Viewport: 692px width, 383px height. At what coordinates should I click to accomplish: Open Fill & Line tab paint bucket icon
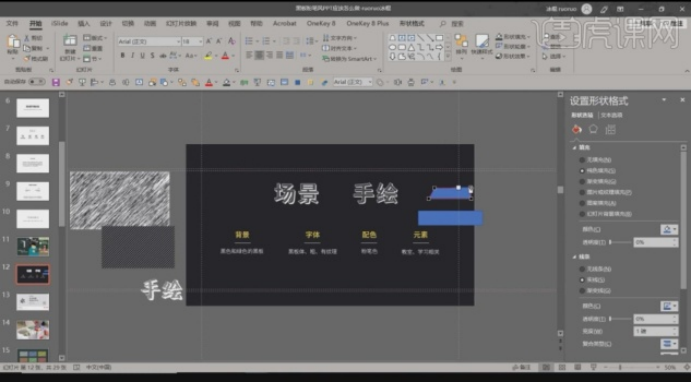pos(577,129)
